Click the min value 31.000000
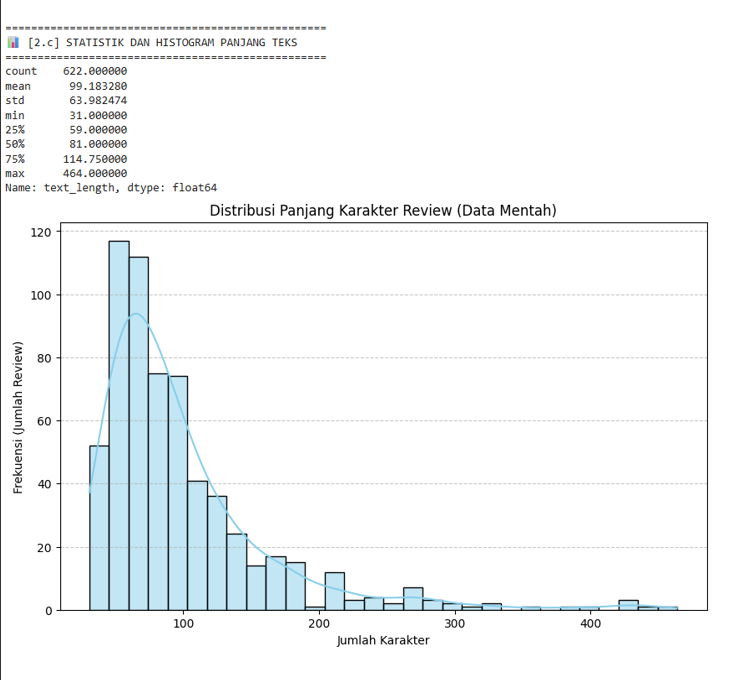 pos(98,115)
